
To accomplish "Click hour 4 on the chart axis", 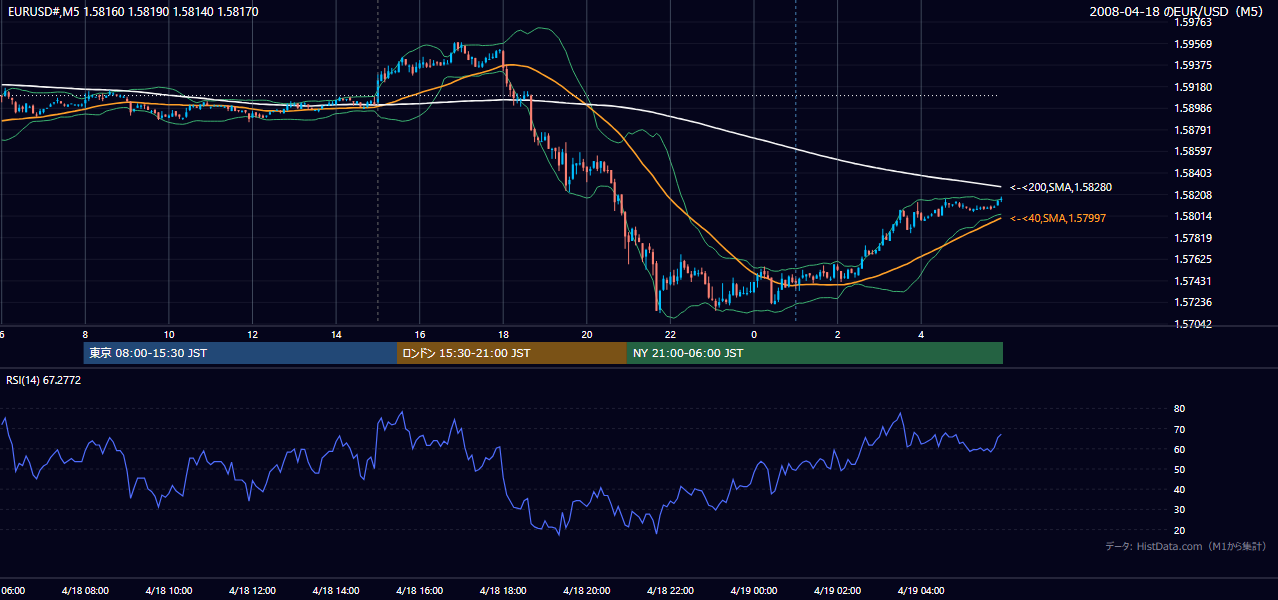I will click(922, 334).
